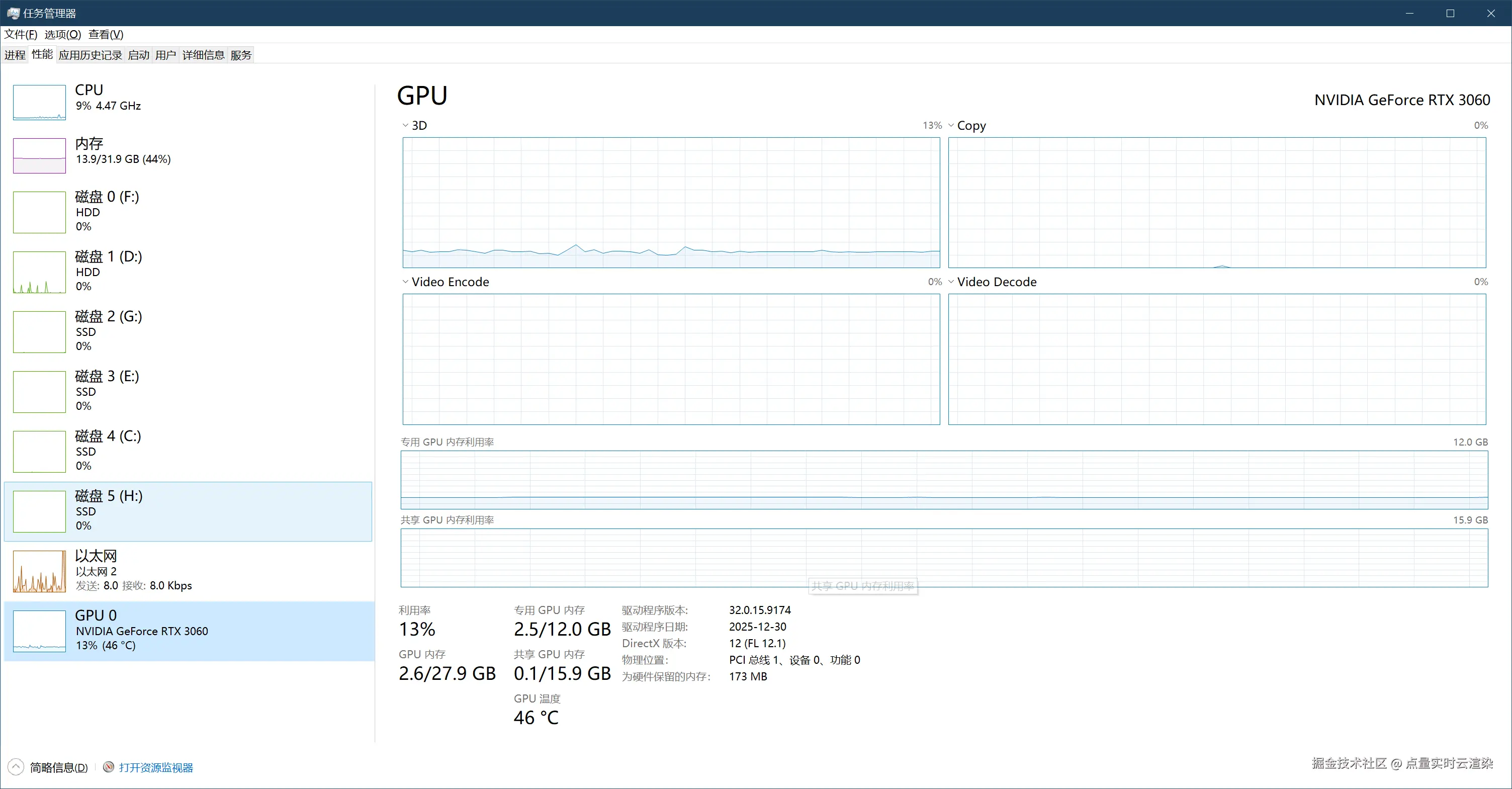The image size is (1512, 789).
Task: Open the 详细信息 tab
Action: [203, 55]
